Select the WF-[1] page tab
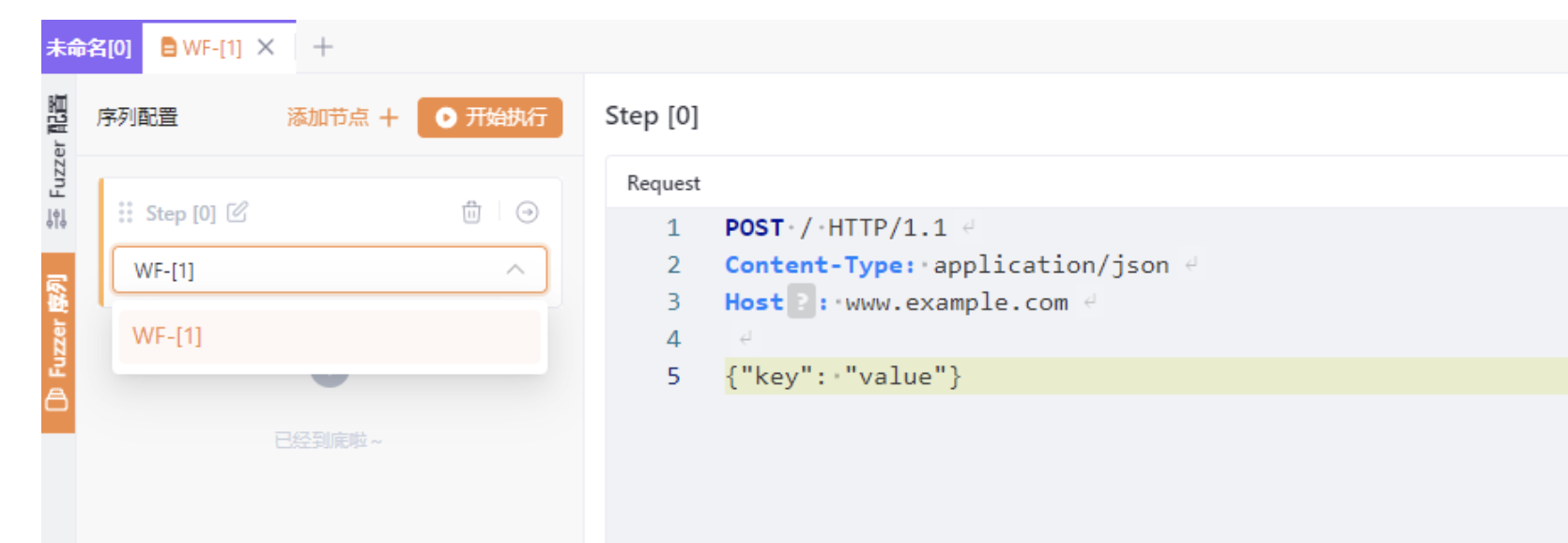The image size is (1568, 543). click(211, 48)
